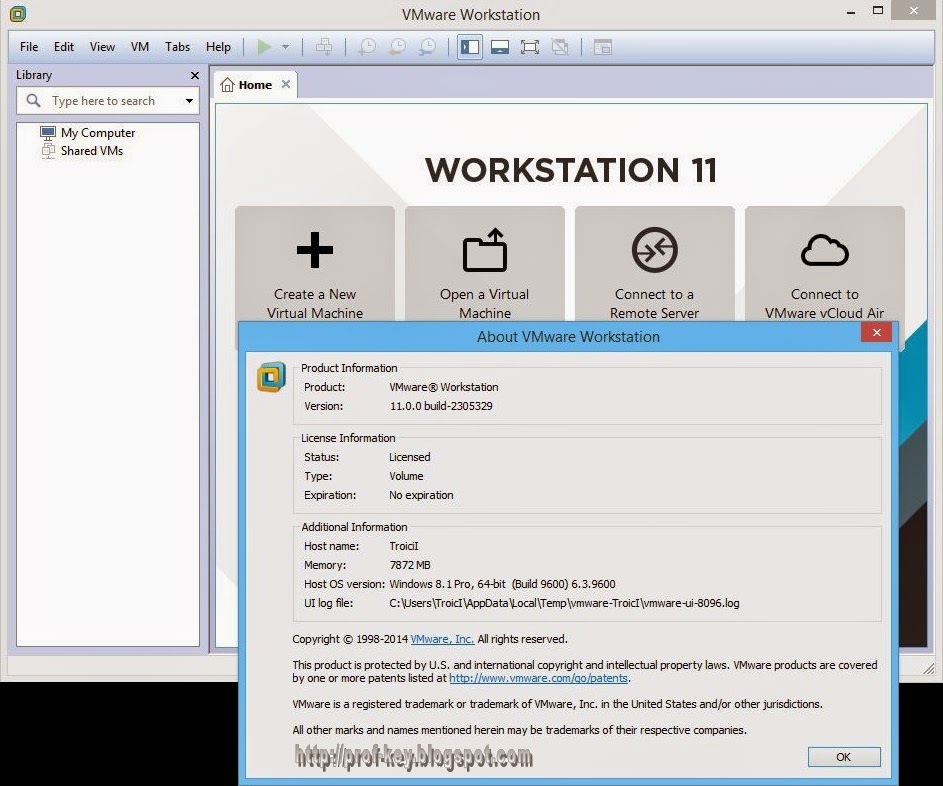This screenshot has width=943, height=786.
Task: Click the Revert to Snapshot icon
Action: (397, 47)
